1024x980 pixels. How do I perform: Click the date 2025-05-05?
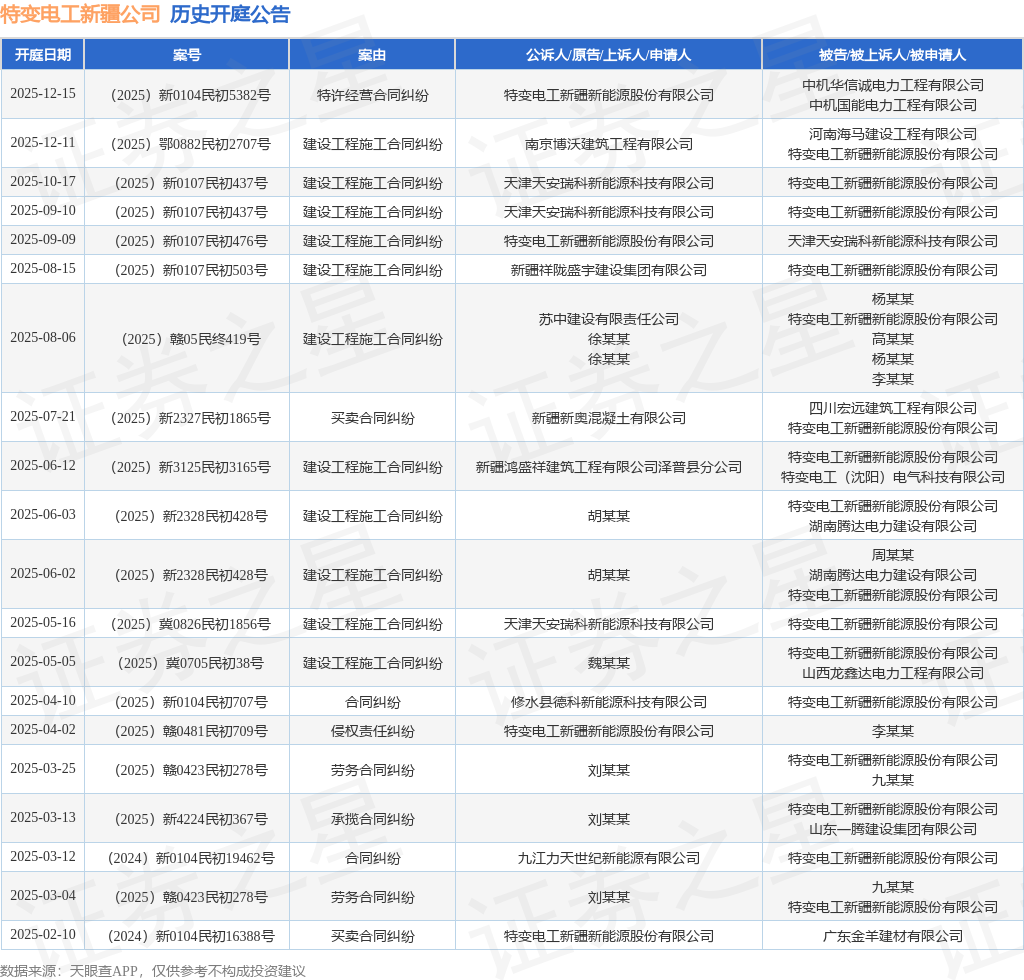(43, 661)
